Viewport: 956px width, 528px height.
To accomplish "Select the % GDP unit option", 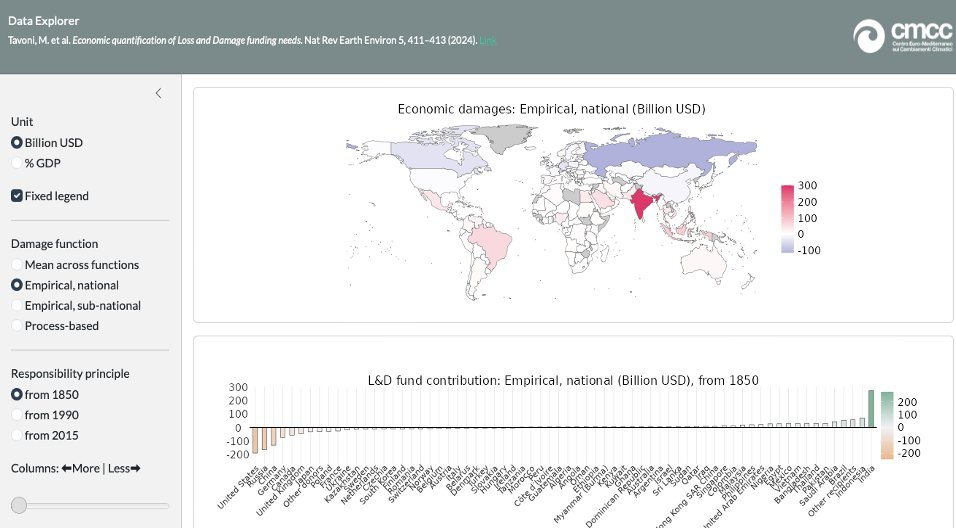I will [x=36, y=163].
